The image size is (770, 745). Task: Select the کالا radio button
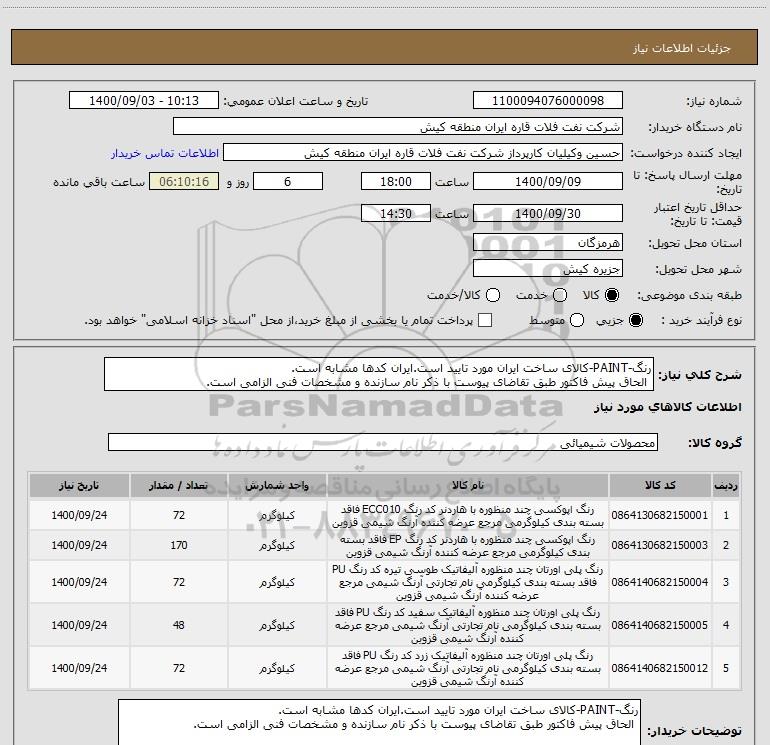tap(612, 295)
